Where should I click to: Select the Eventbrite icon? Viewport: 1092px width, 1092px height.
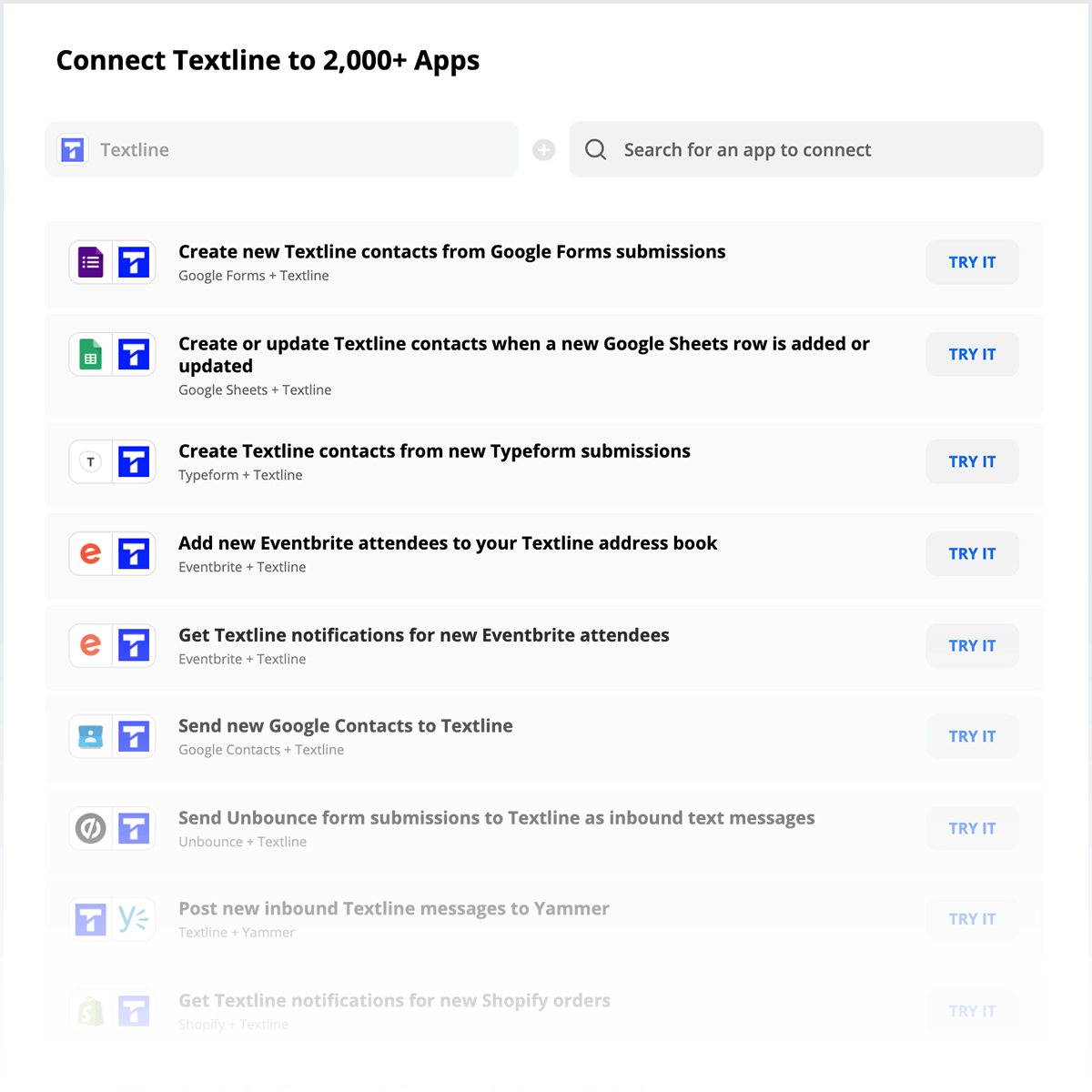89,553
